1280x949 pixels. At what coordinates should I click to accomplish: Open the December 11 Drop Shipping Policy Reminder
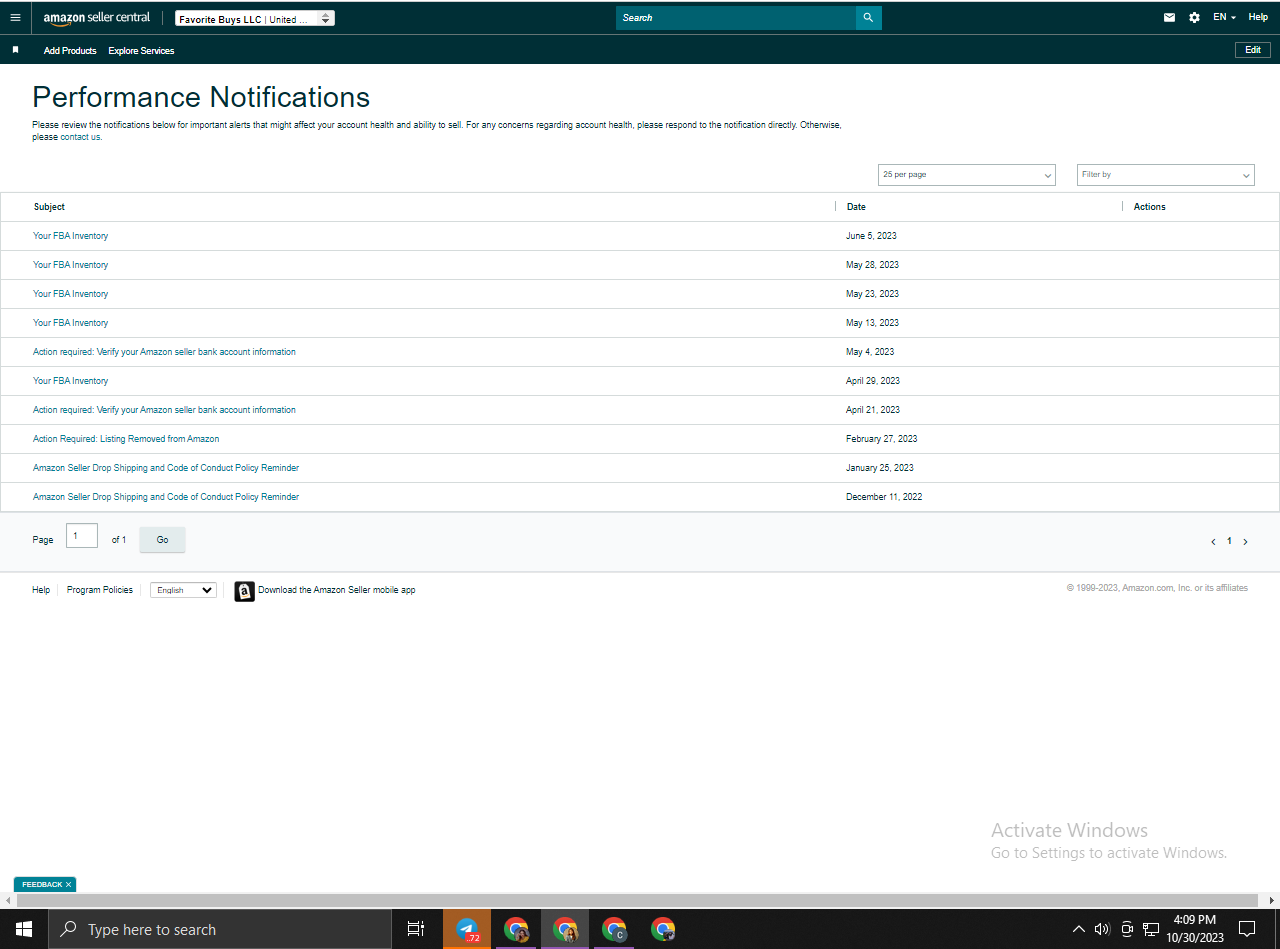pos(166,497)
